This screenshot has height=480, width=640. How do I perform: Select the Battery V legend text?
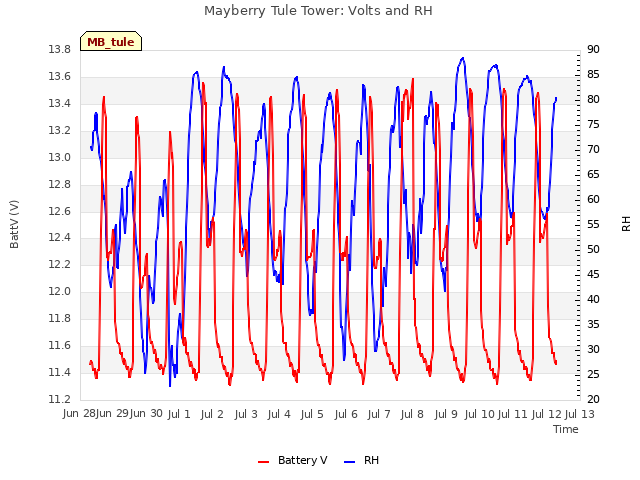[302, 460]
